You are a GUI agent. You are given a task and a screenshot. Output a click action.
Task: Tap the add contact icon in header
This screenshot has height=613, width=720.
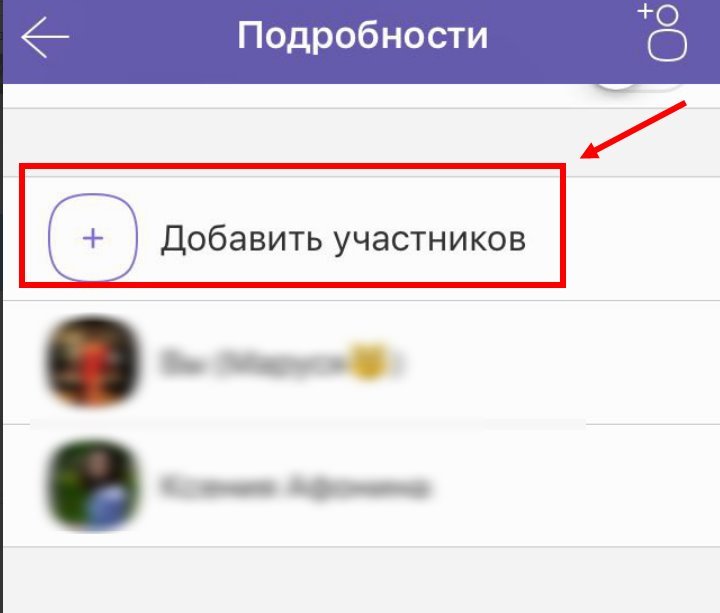(x=663, y=32)
